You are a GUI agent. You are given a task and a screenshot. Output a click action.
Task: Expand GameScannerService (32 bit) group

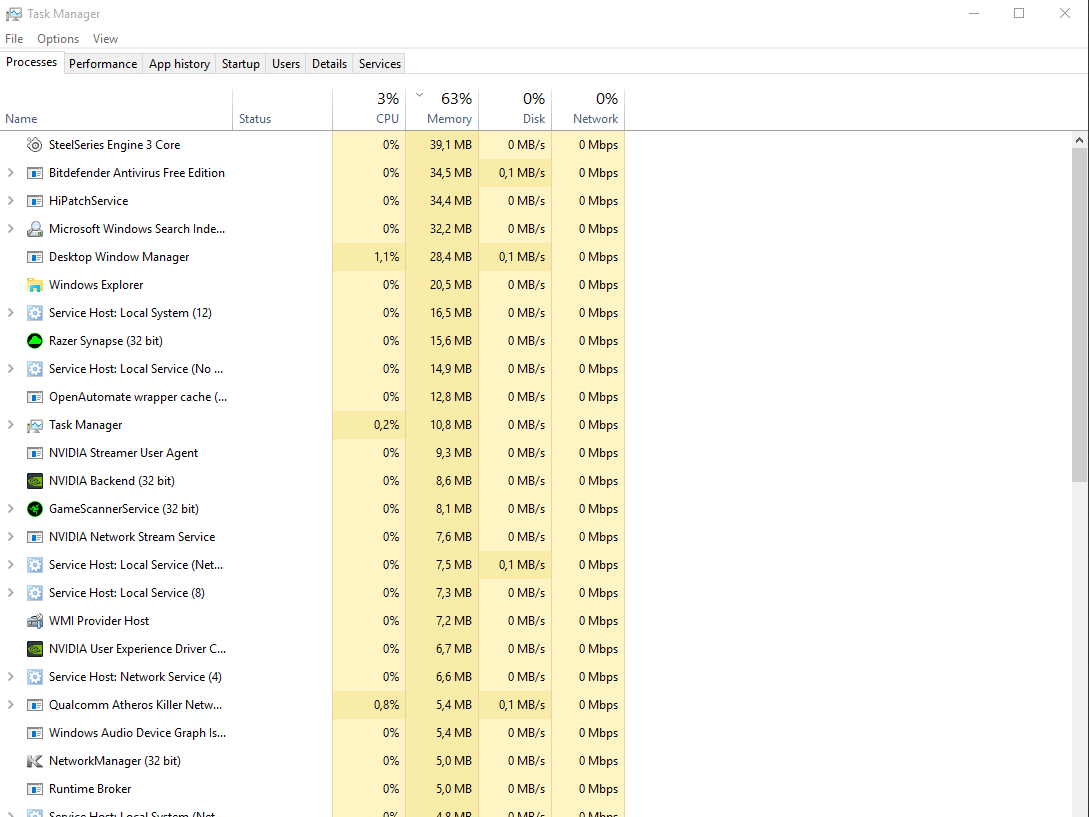[10, 509]
